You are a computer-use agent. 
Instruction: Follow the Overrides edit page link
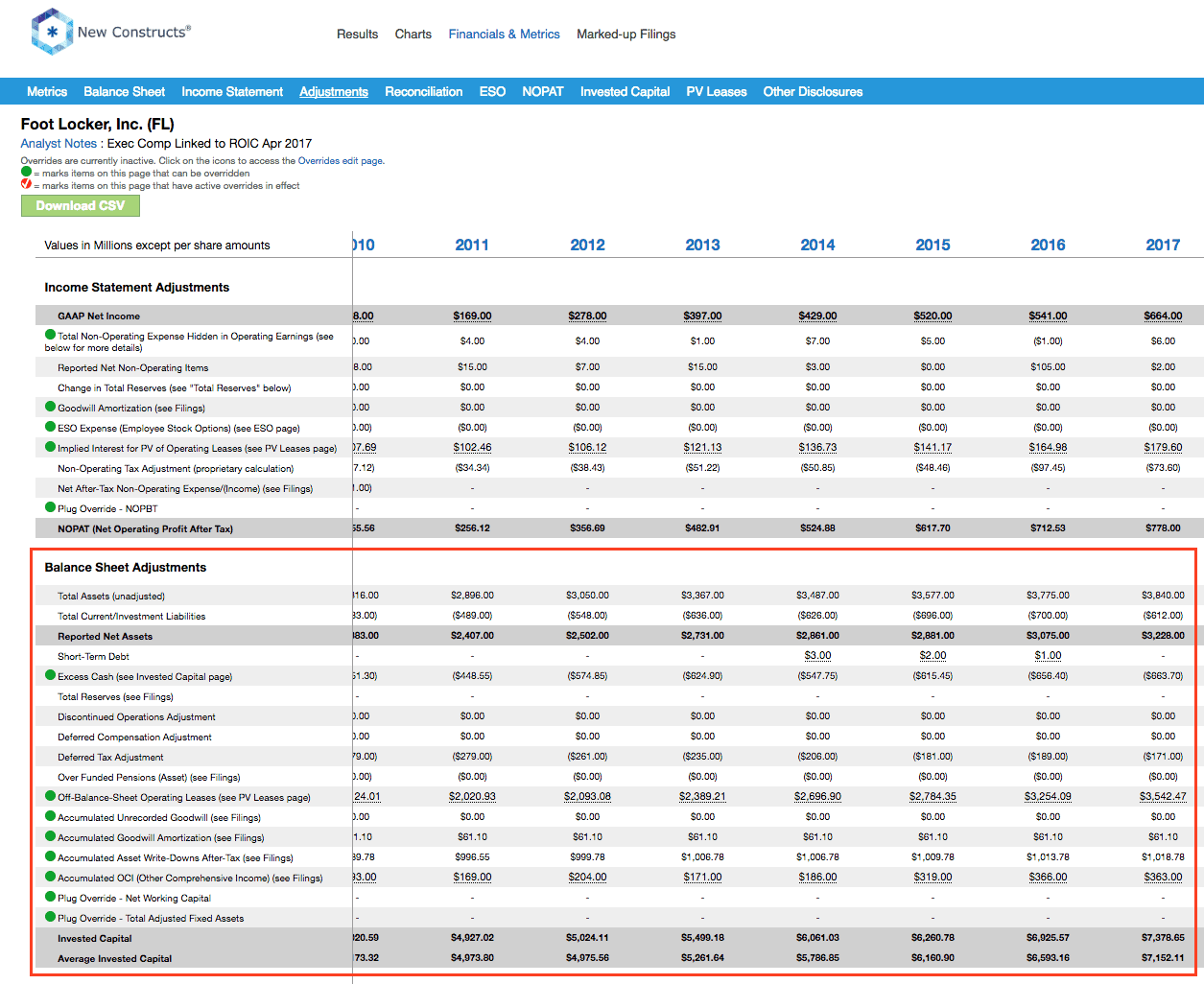341,161
